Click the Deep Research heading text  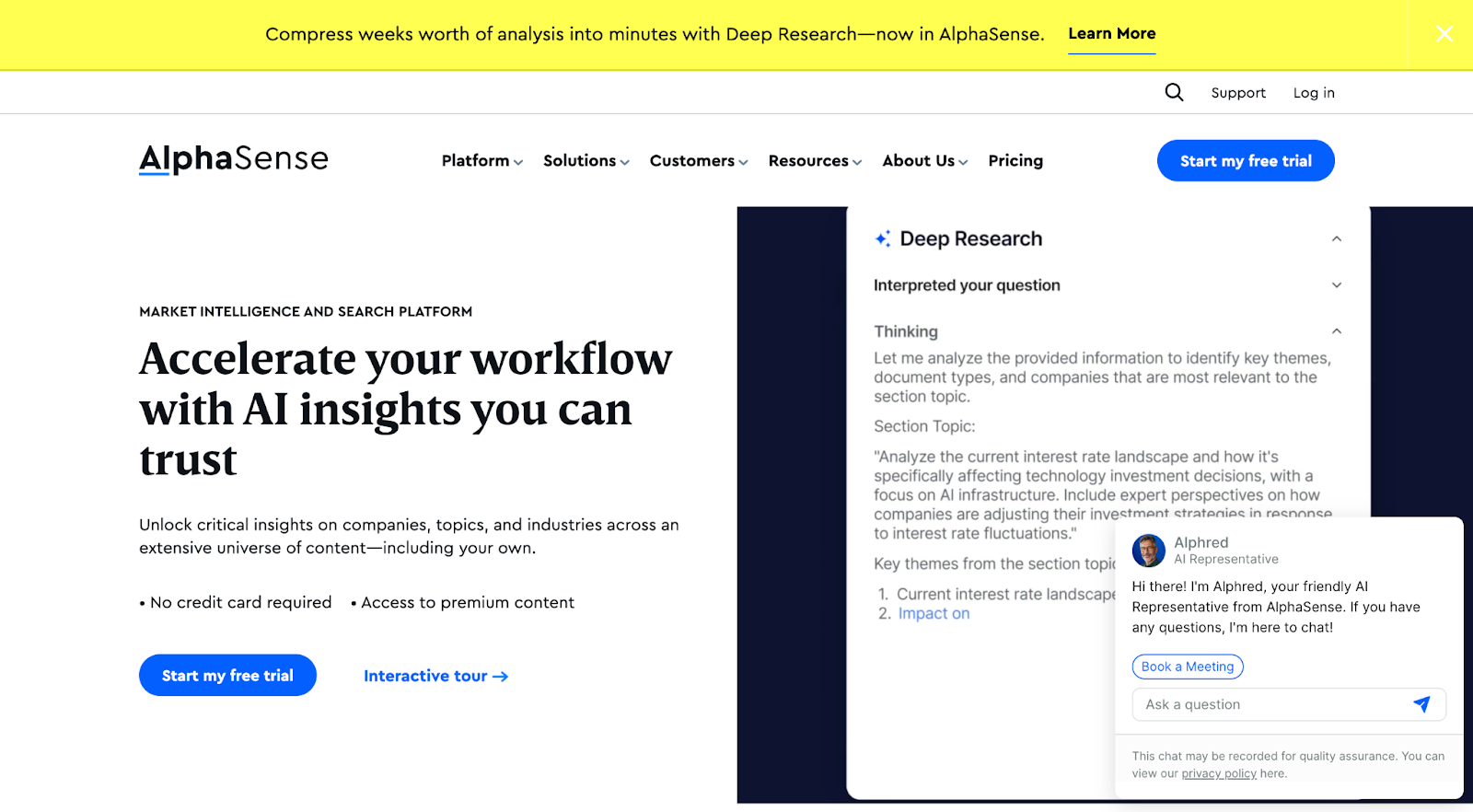971,239
